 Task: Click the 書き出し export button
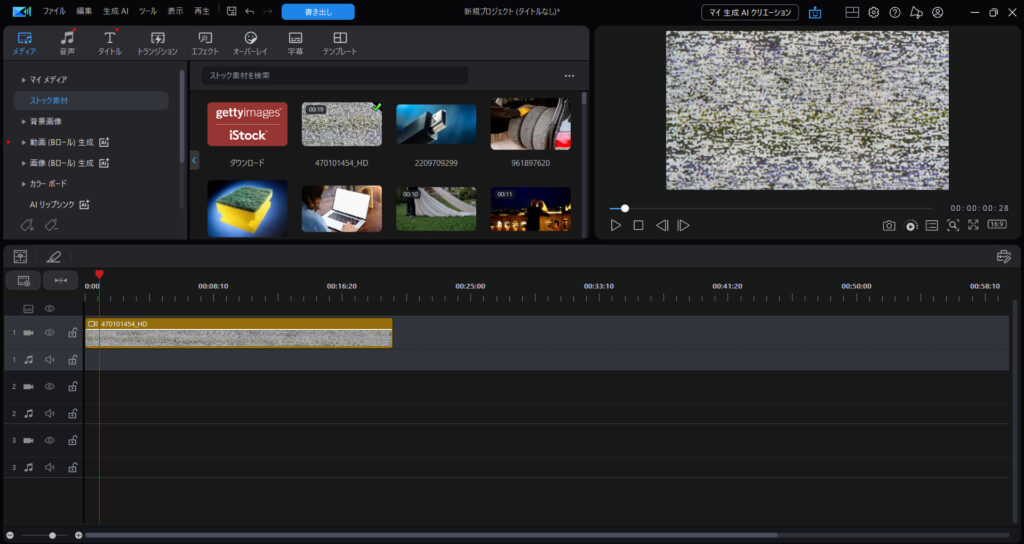click(x=317, y=12)
